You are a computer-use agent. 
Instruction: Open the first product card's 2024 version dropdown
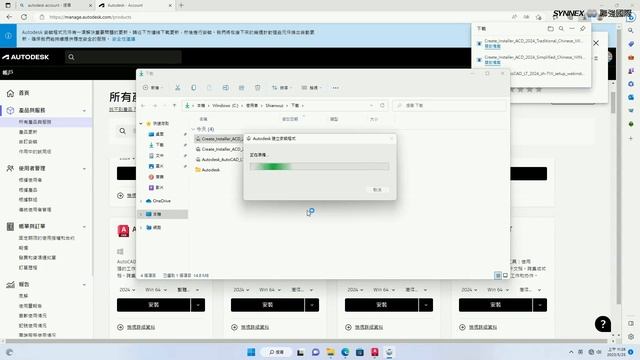pos(127,290)
